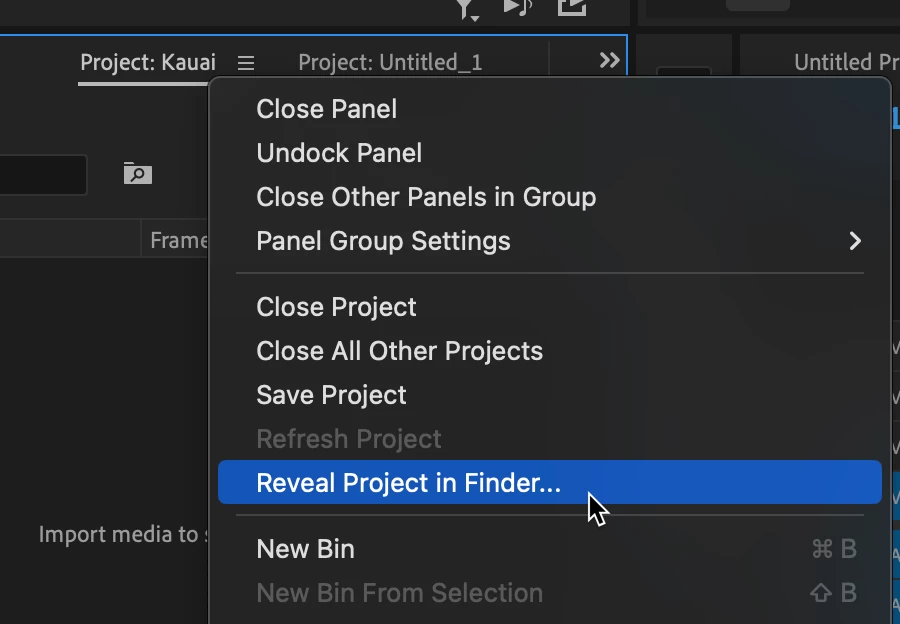The width and height of the screenshot is (900, 624).
Task: Click the play audio note icon
Action: tap(517, 8)
